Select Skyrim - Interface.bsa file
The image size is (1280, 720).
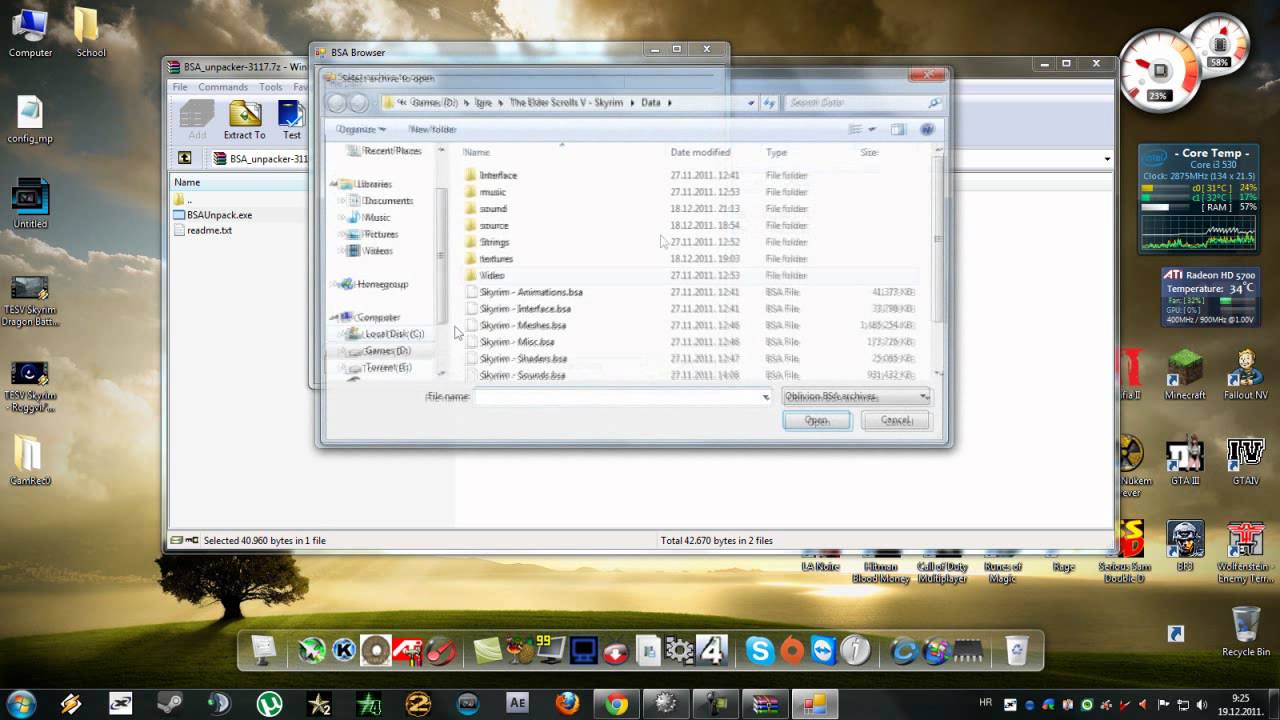click(525, 309)
